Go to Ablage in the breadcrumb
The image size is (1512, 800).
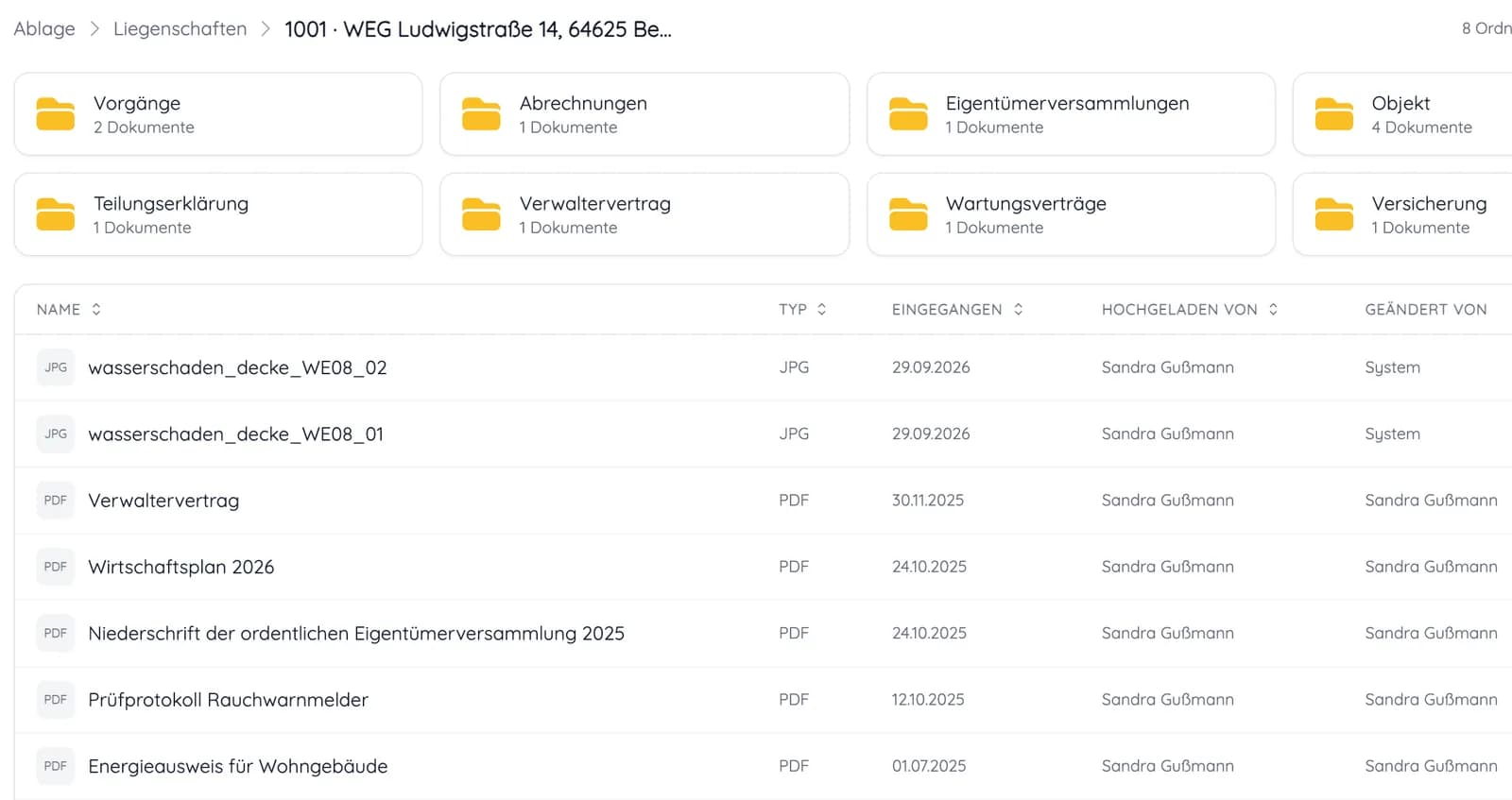click(44, 29)
